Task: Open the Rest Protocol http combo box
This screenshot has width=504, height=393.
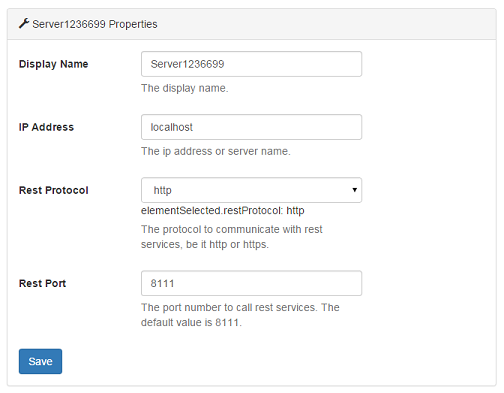Action: click(x=251, y=190)
